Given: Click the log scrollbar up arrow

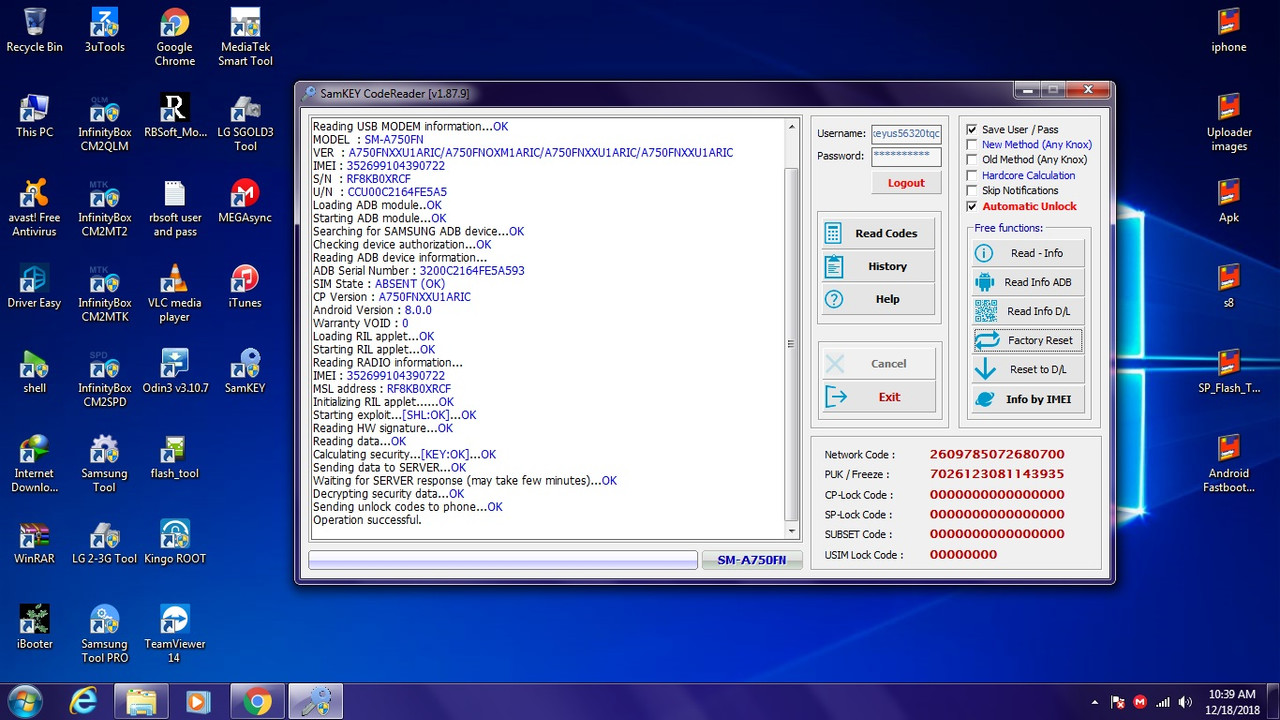Looking at the screenshot, I should click(792, 127).
